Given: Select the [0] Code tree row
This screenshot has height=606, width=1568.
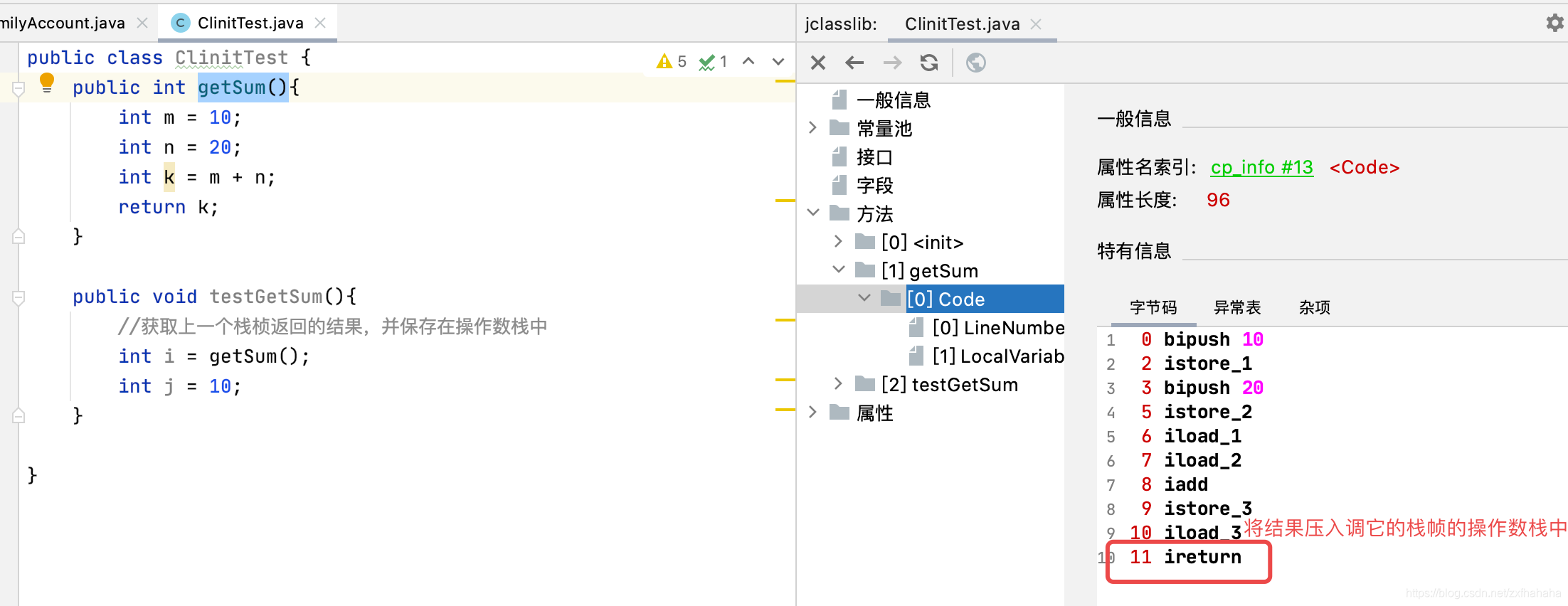Looking at the screenshot, I should (x=931, y=299).
